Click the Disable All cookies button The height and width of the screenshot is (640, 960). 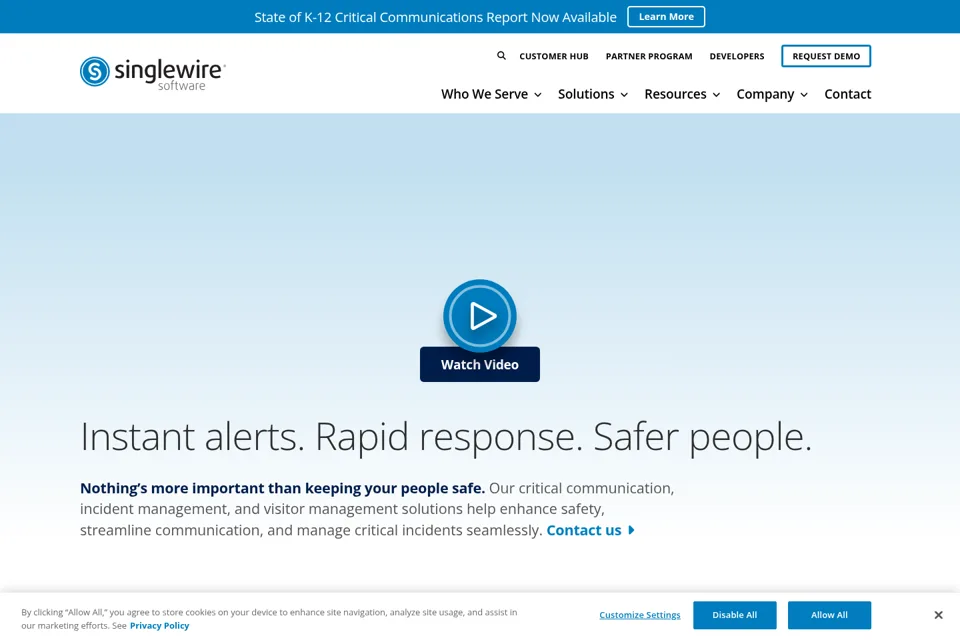[735, 615]
